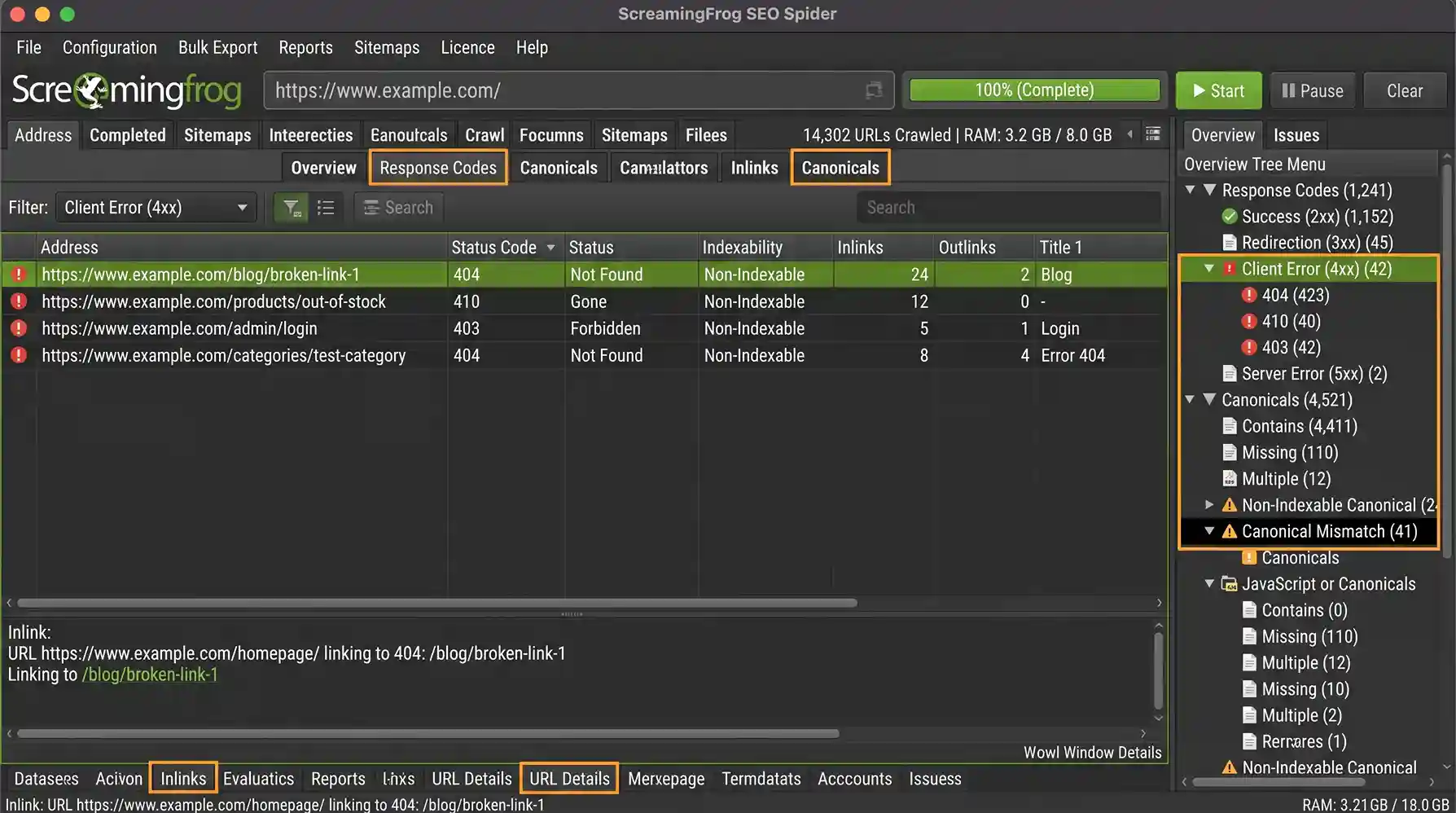Viewport: 1456px width, 813px height.
Task: Click the Multiple (12) page icon under Canonicals
Action: (1230, 478)
